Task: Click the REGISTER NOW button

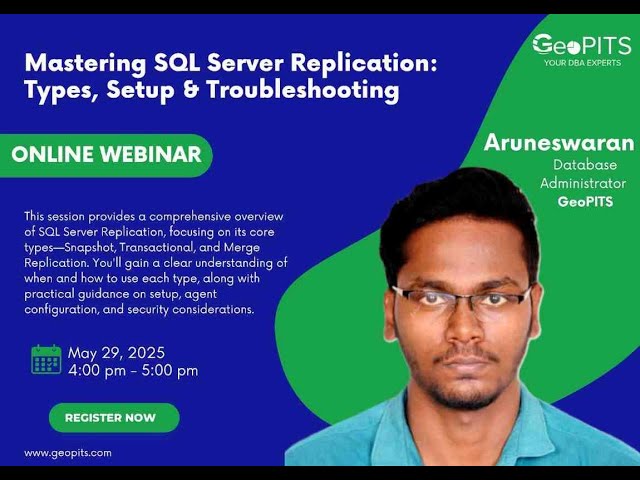Action: [x=114, y=418]
